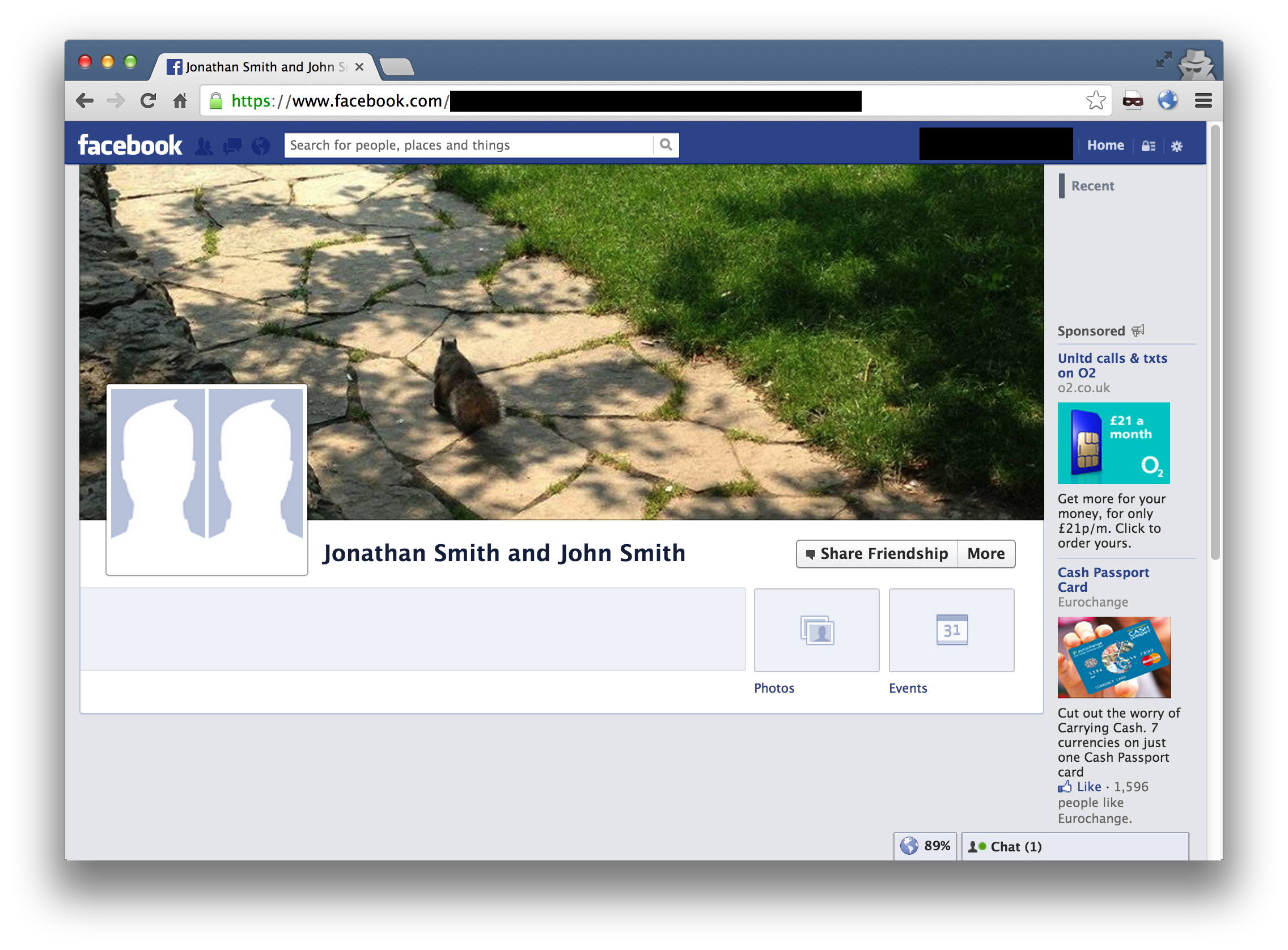Click the page vertical scrollbar
The width and height of the screenshot is (1288, 950).
point(1215,342)
